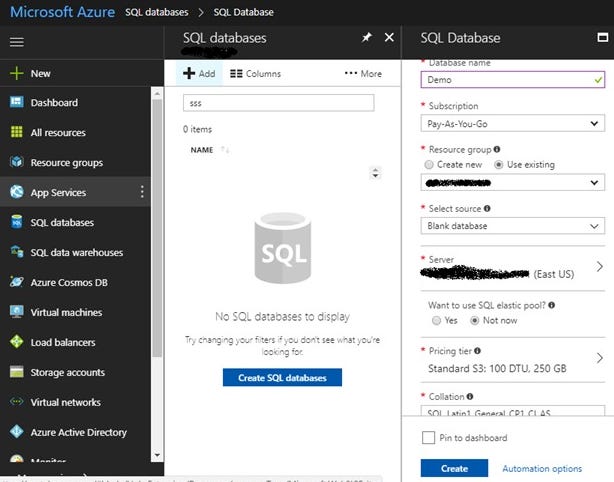Open the Automation options link
This screenshot has height=482, width=614.
(542, 468)
